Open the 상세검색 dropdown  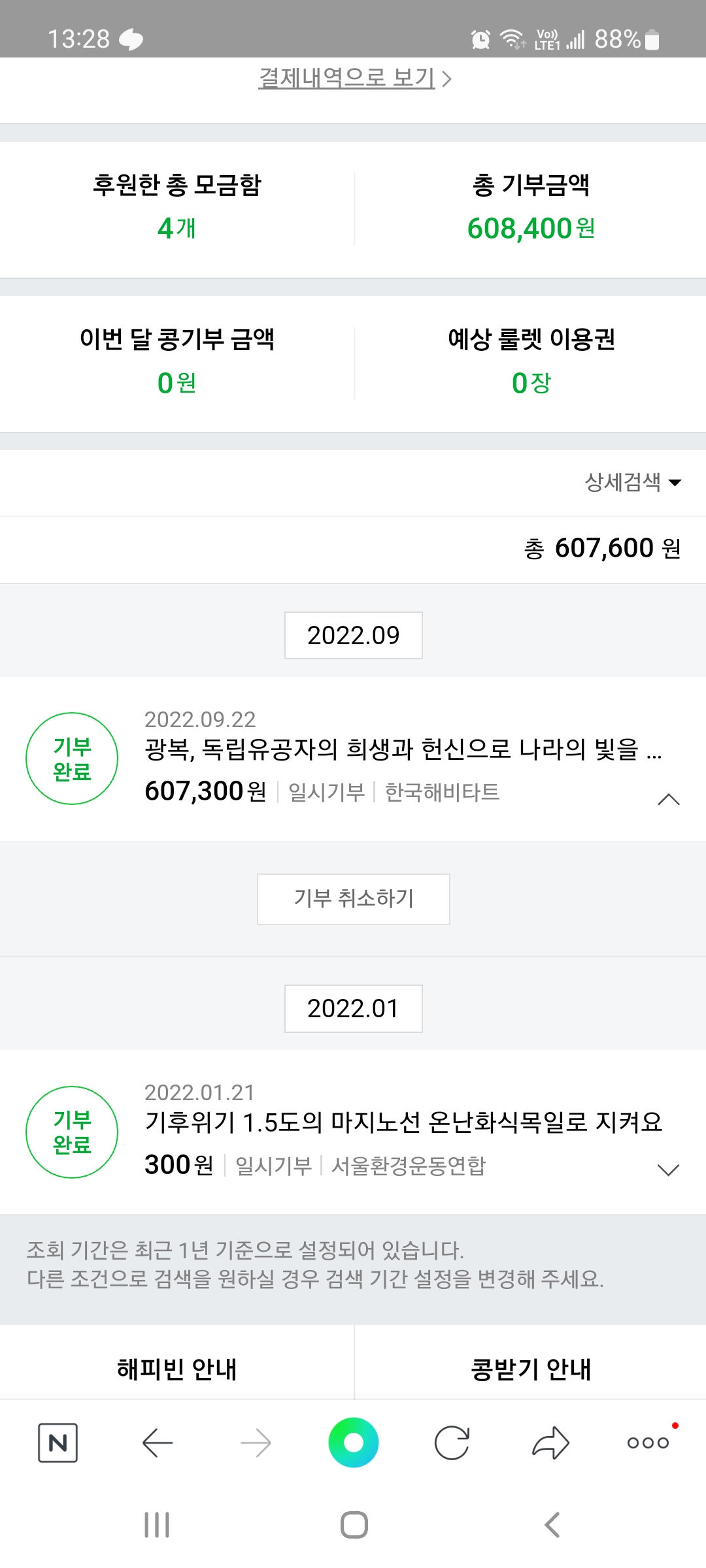[633, 483]
